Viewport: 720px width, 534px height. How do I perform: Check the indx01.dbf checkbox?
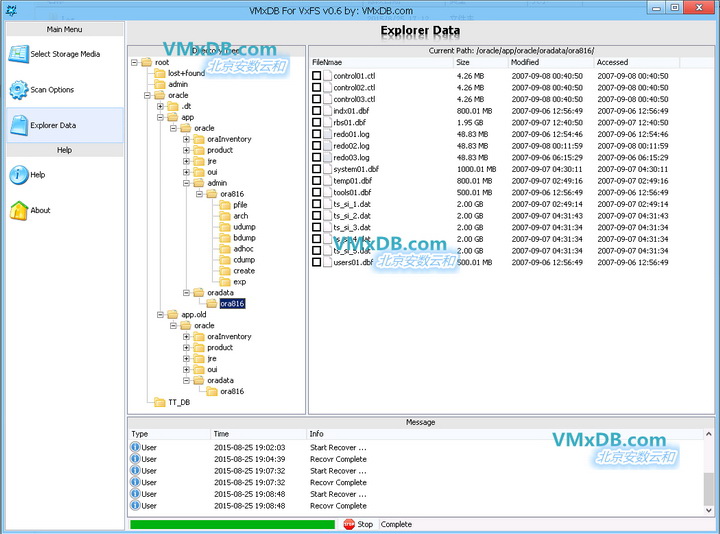316,110
